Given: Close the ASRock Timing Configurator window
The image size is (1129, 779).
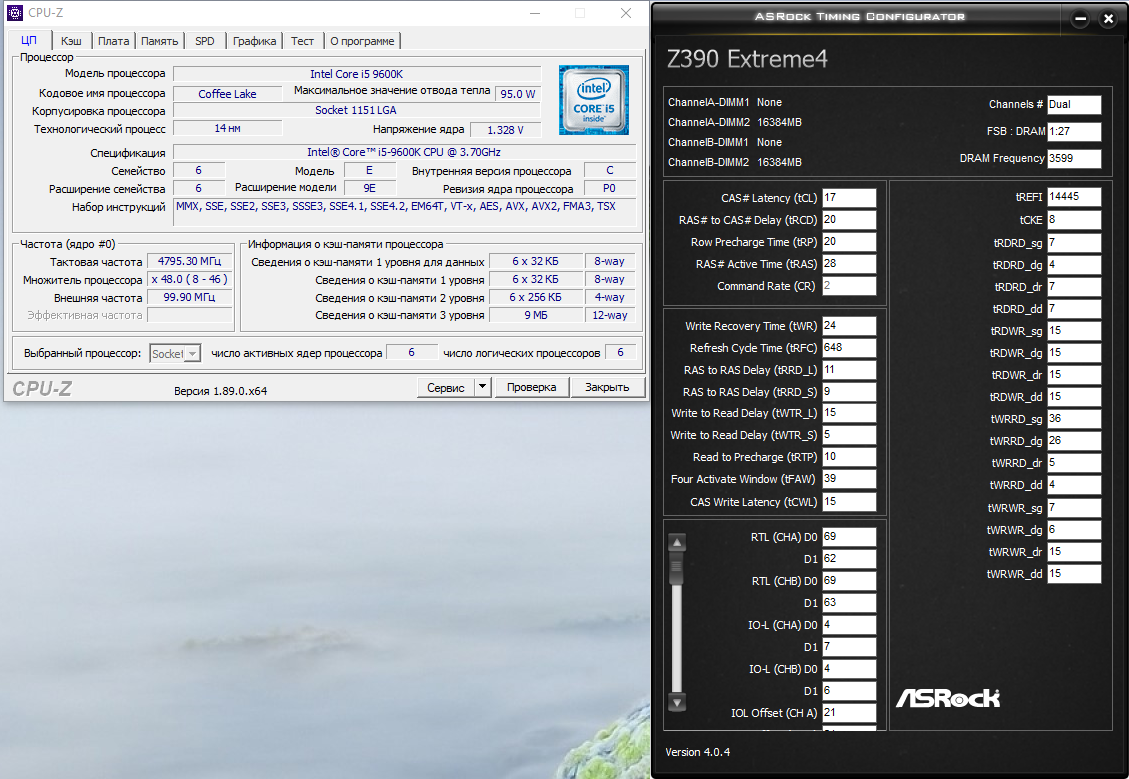Looking at the screenshot, I should 1108,19.
